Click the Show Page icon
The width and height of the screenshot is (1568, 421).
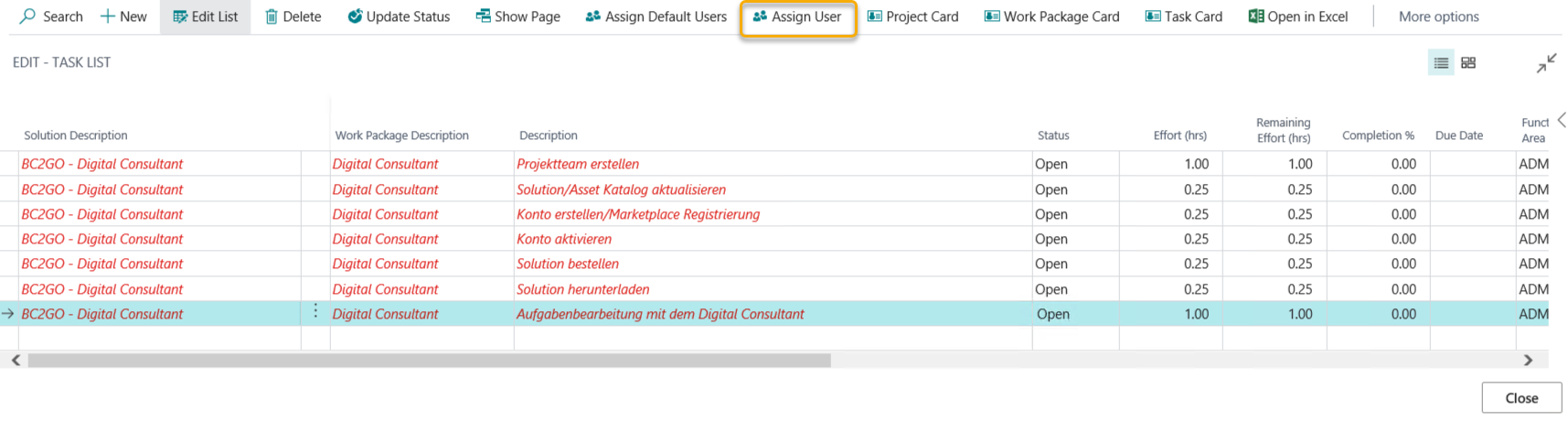pos(483,16)
